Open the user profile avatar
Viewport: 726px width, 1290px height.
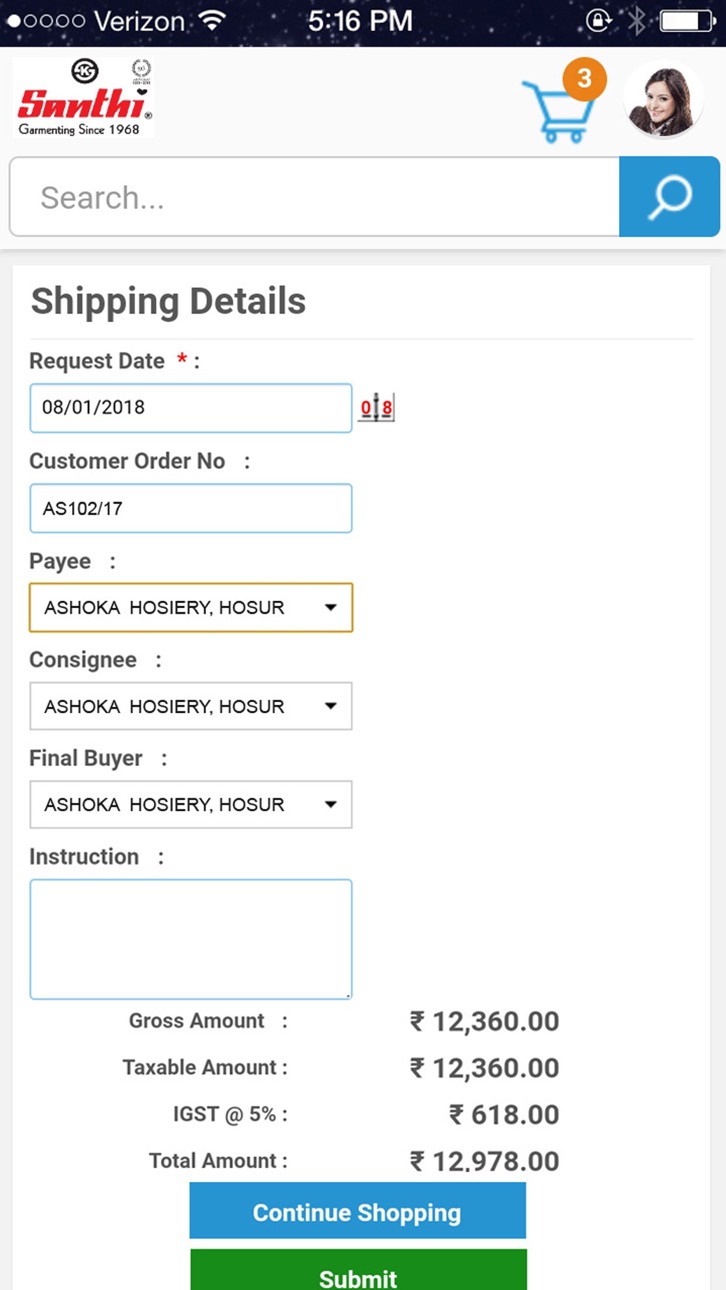pyautogui.click(x=663, y=101)
